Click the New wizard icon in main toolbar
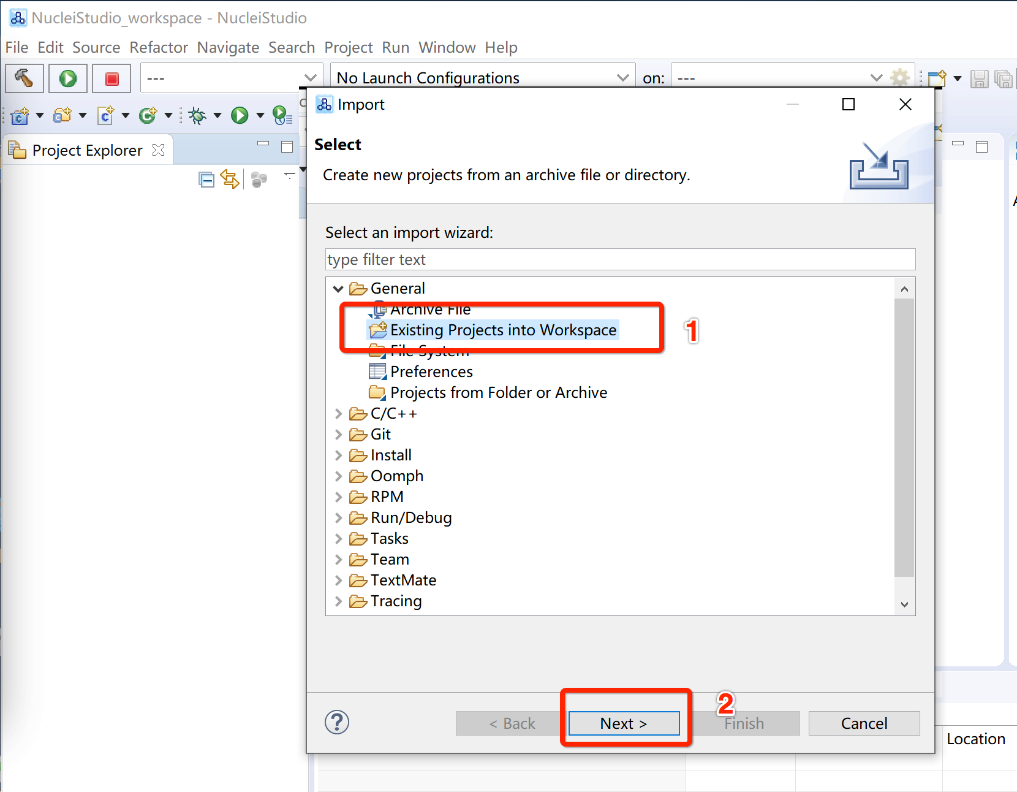Image resolution: width=1017 pixels, height=792 pixels. tap(937, 78)
